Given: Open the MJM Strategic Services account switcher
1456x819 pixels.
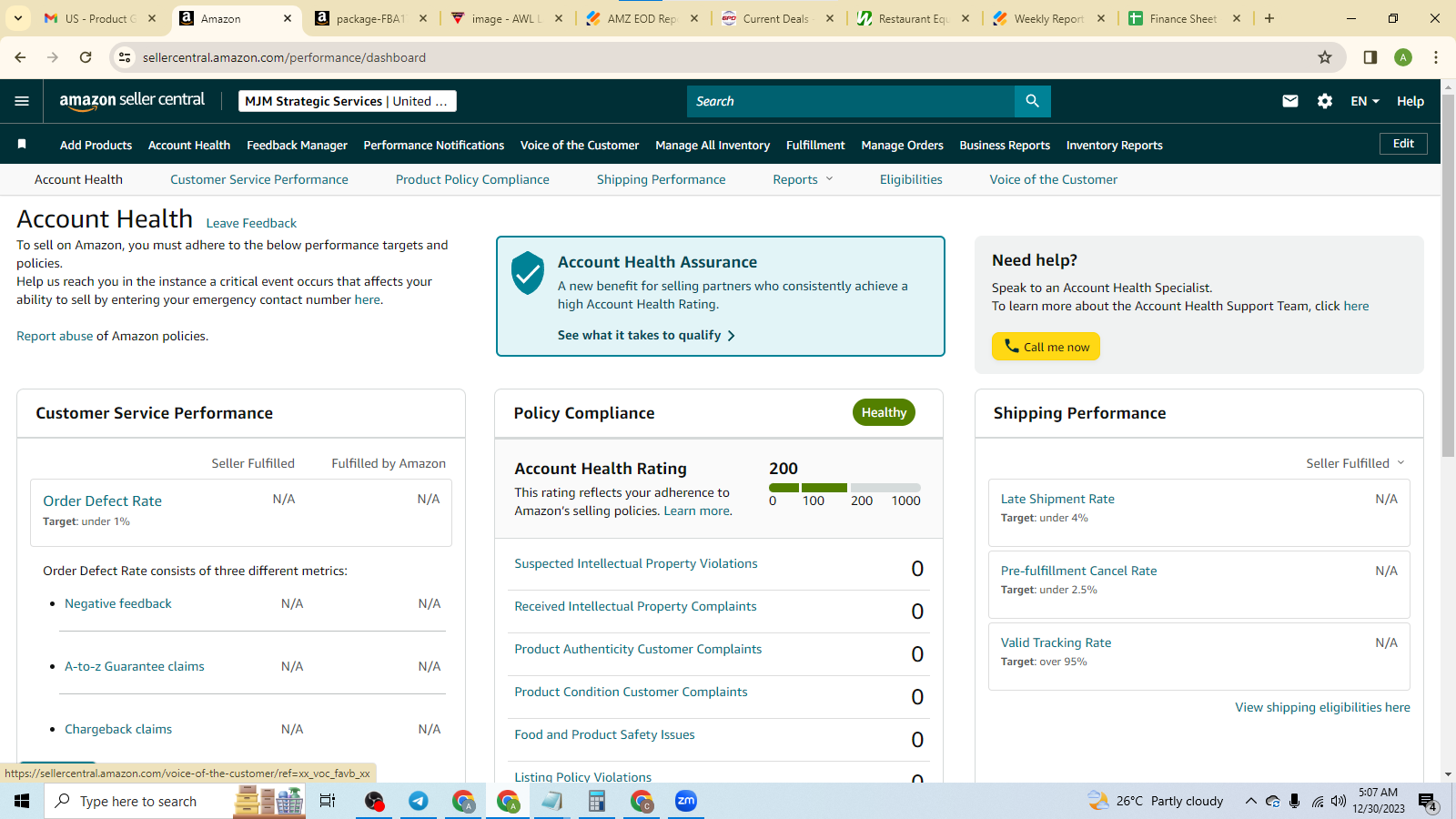Looking at the screenshot, I should (x=348, y=101).
